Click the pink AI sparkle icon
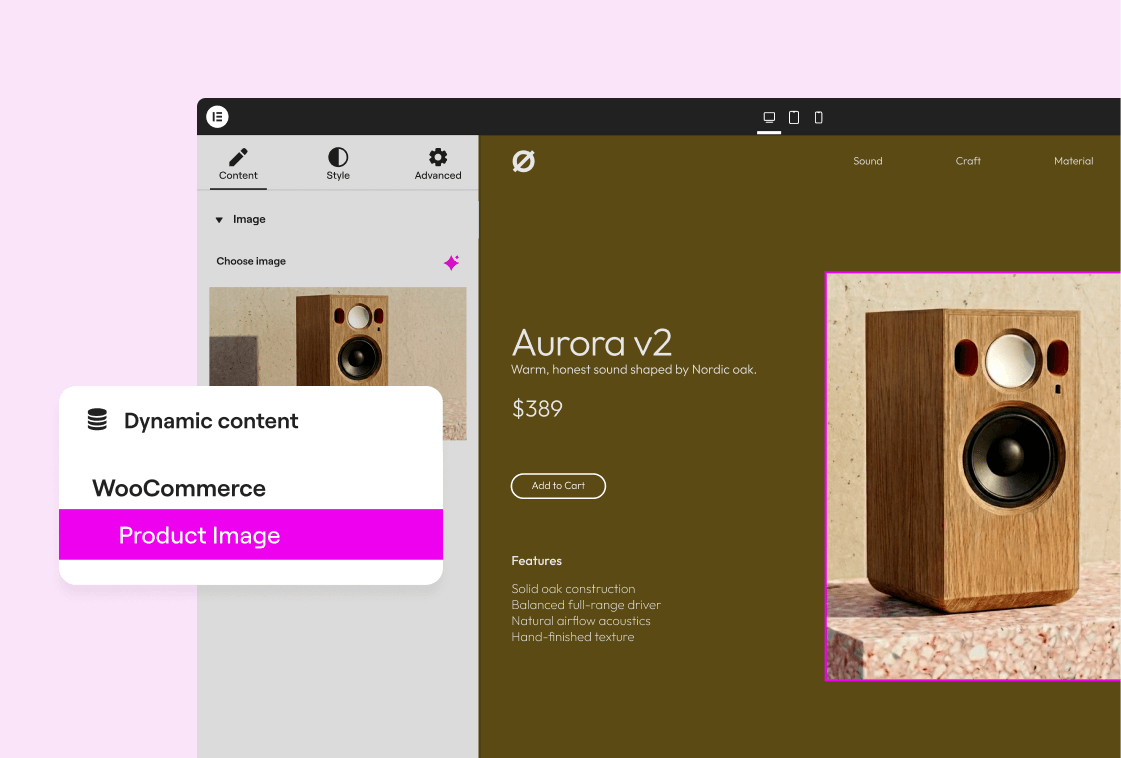Image resolution: width=1121 pixels, height=758 pixels. pyautogui.click(x=452, y=262)
